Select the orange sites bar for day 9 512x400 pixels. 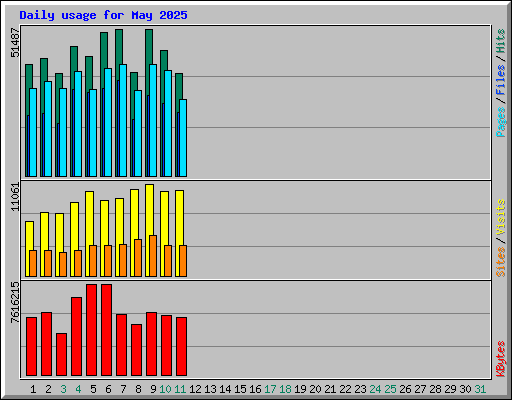click(153, 256)
